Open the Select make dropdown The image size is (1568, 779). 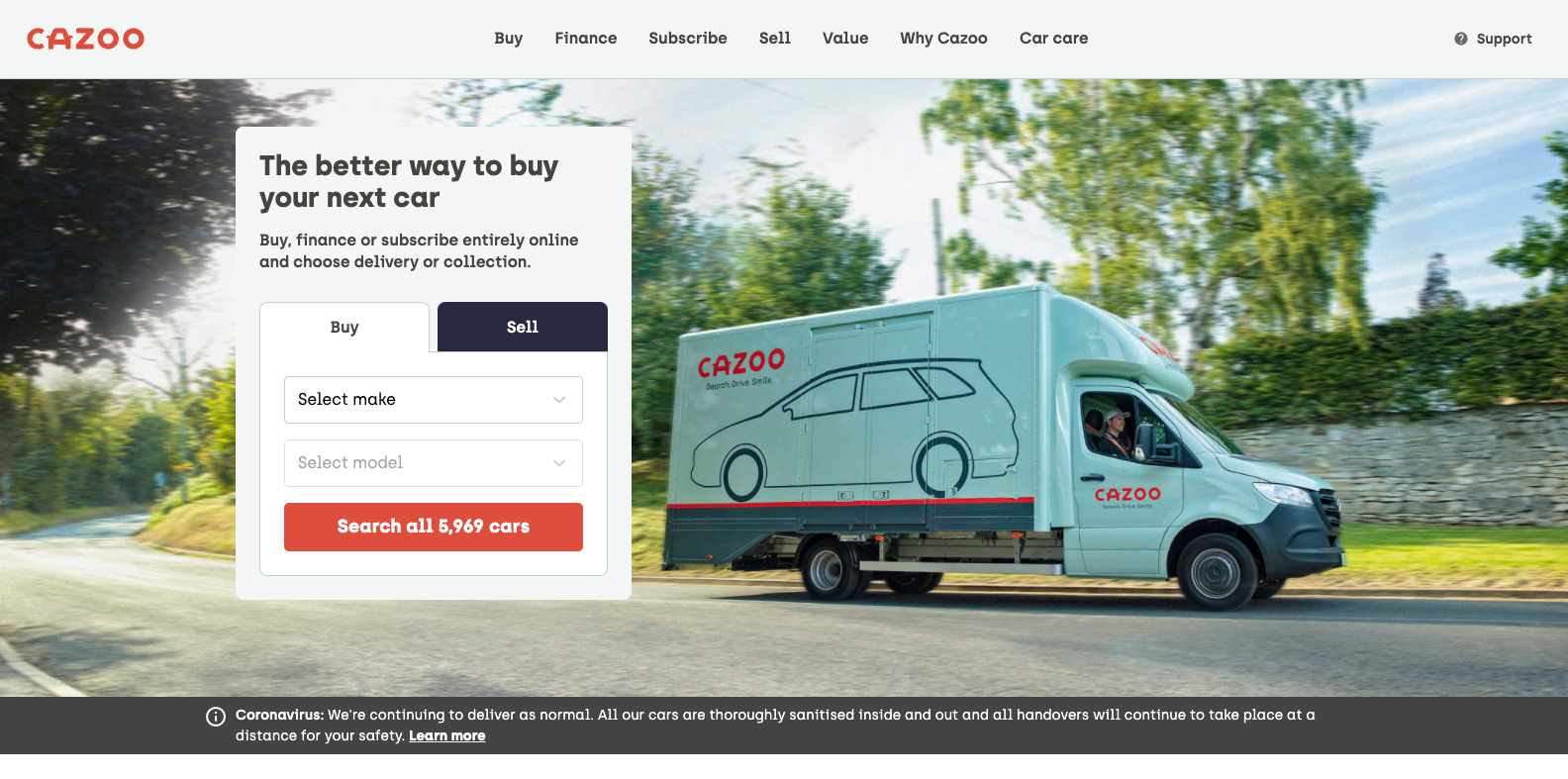click(x=434, y=400)
